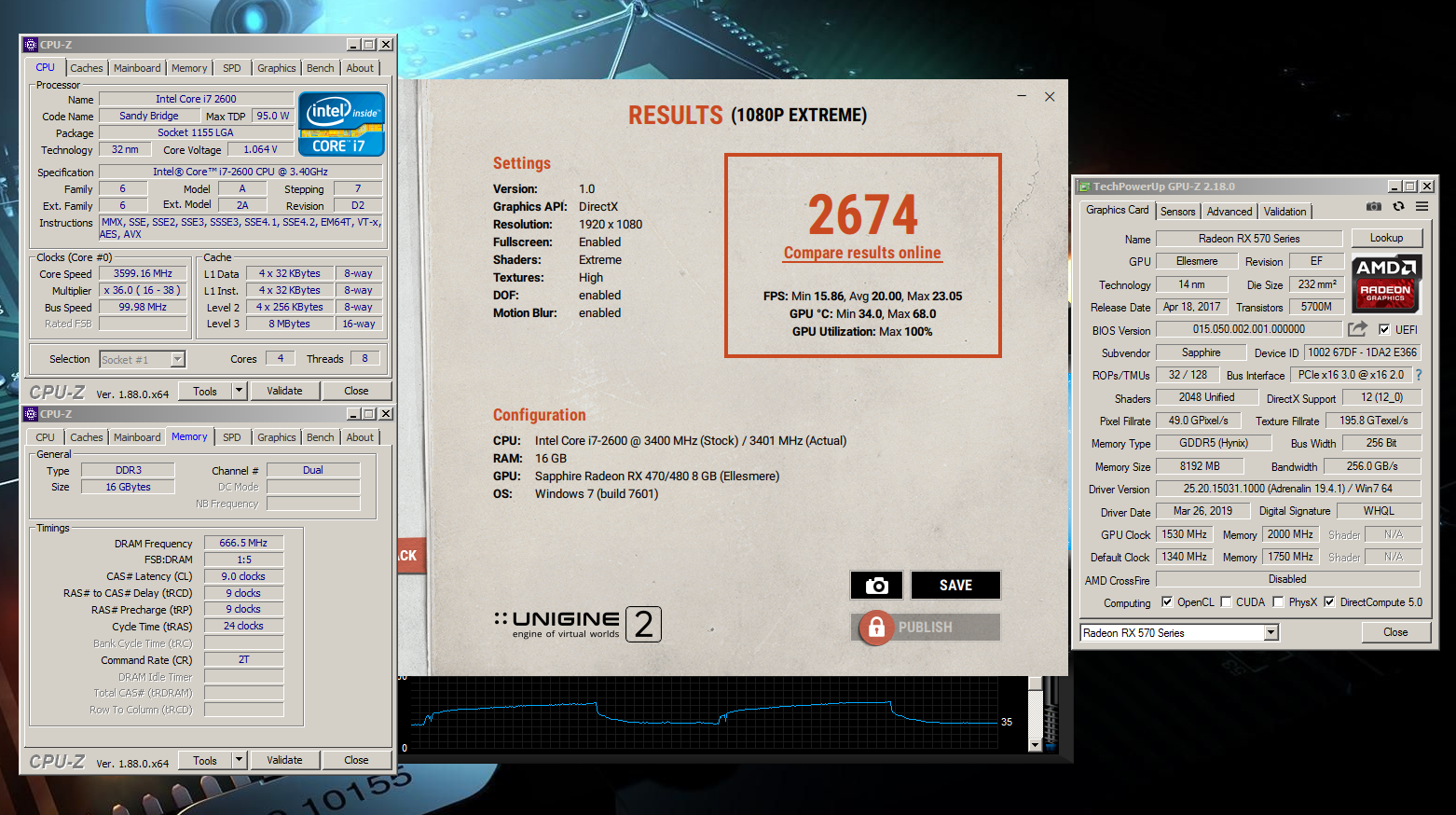
Task: Click Validate button in top CPU-Z window
Action: coord(284,391)
